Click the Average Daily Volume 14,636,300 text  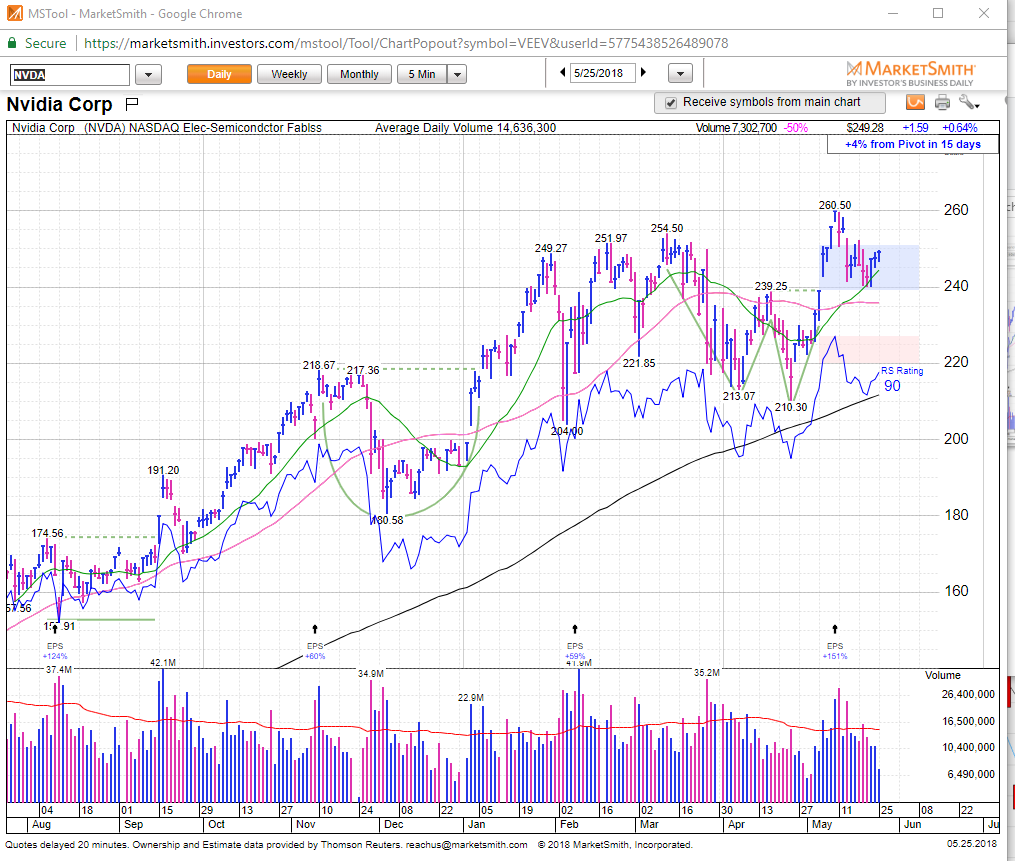coord(465,128)
